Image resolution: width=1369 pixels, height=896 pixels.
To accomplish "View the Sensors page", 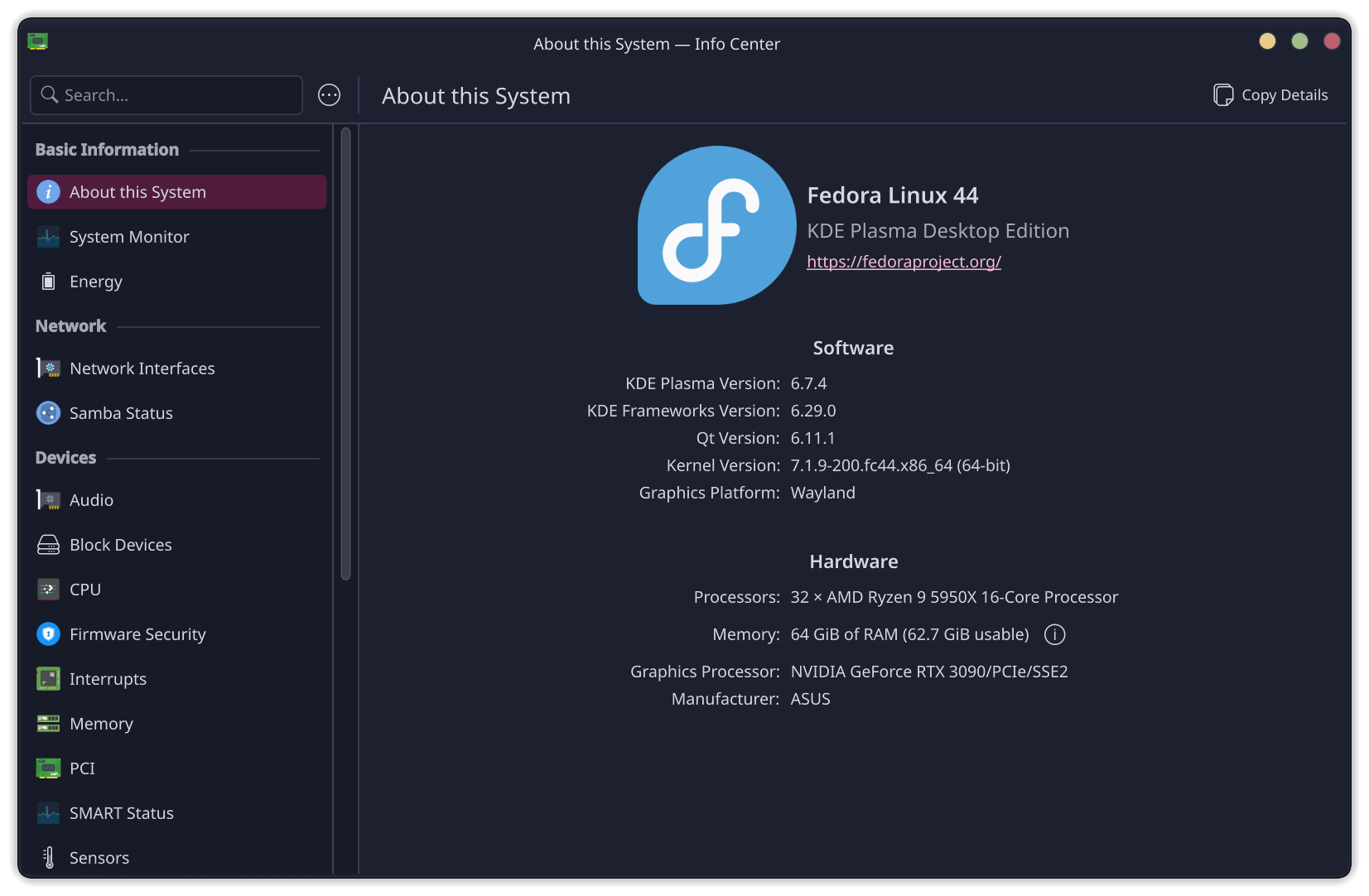I will click(x=176, y=858).
